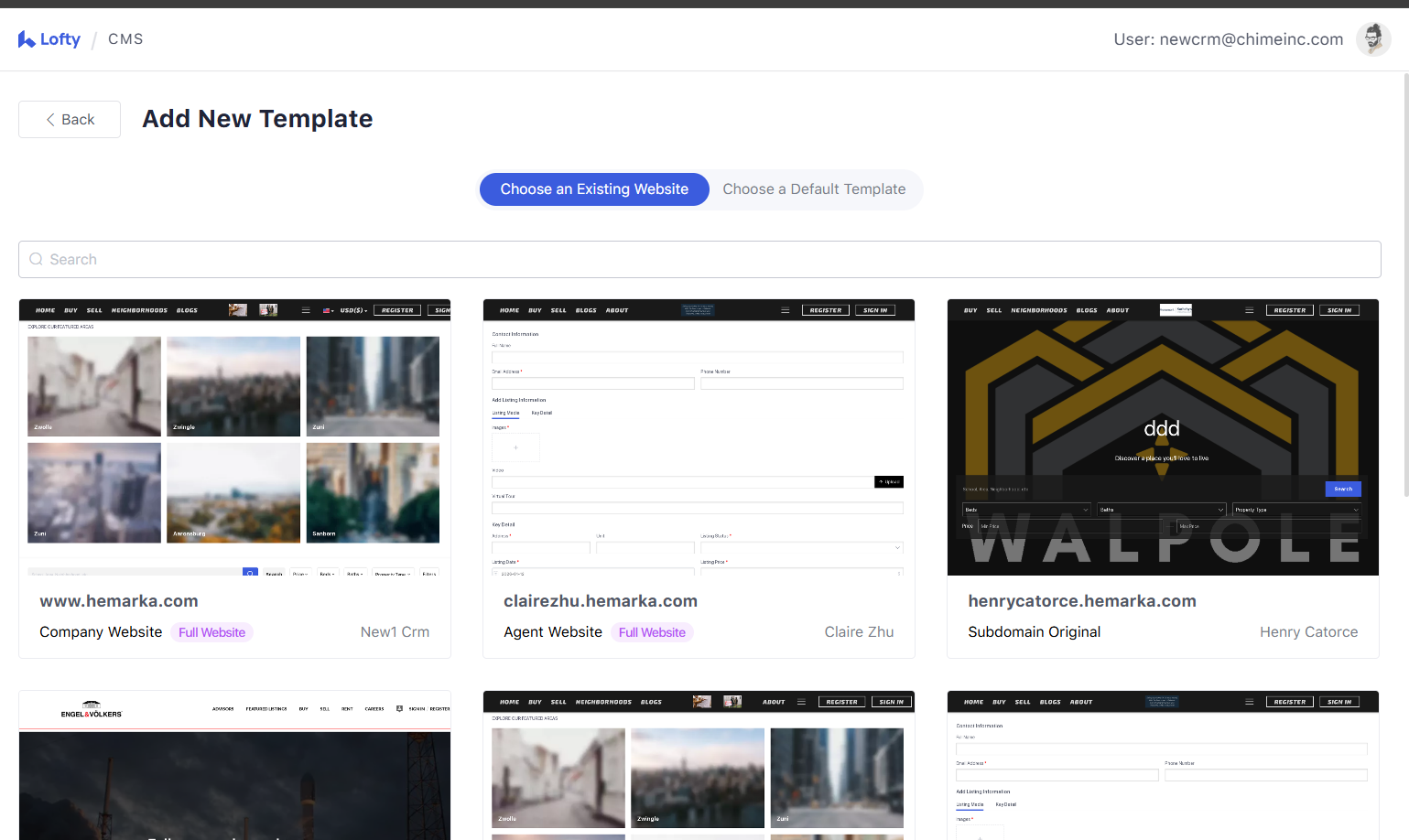Click the page vertical scrollbar

click(1405, 284)
